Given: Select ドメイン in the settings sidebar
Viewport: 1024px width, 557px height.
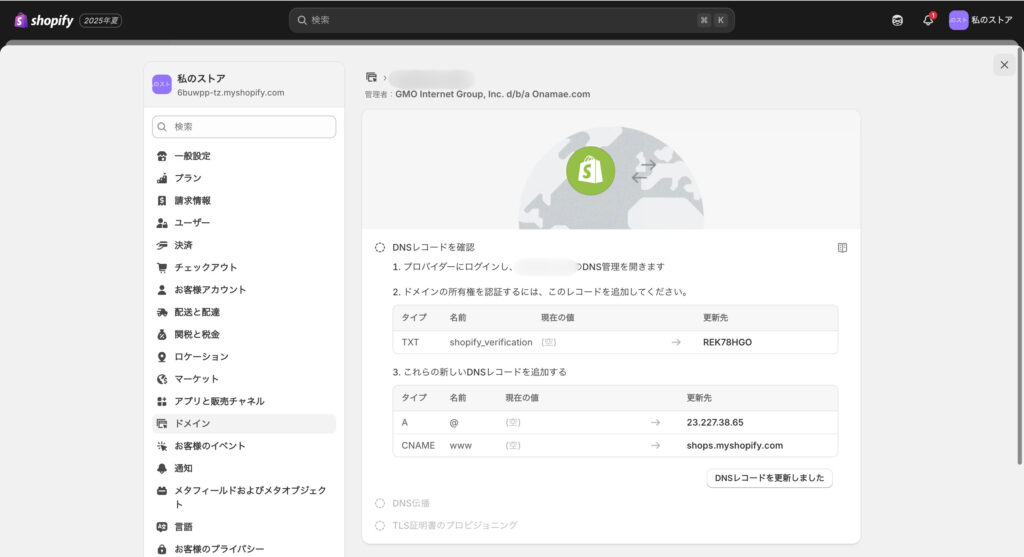Looking at the screenshot, I should coord(192,424).
